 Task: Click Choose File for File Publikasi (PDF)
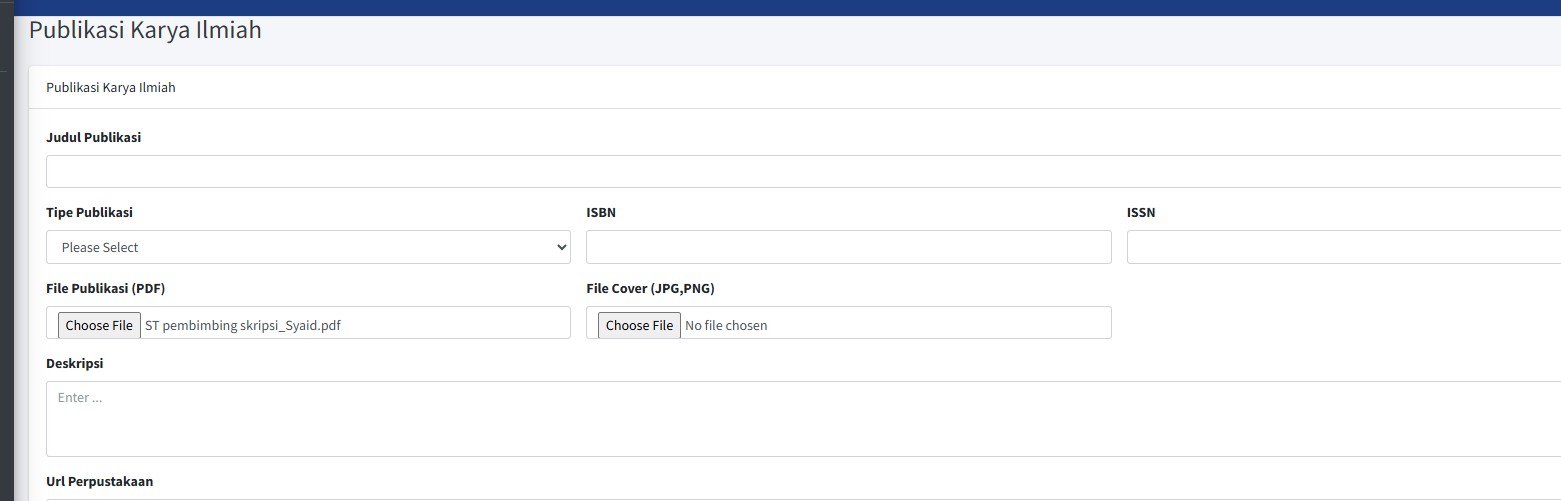pyautogui.click(x=99, y=325)
